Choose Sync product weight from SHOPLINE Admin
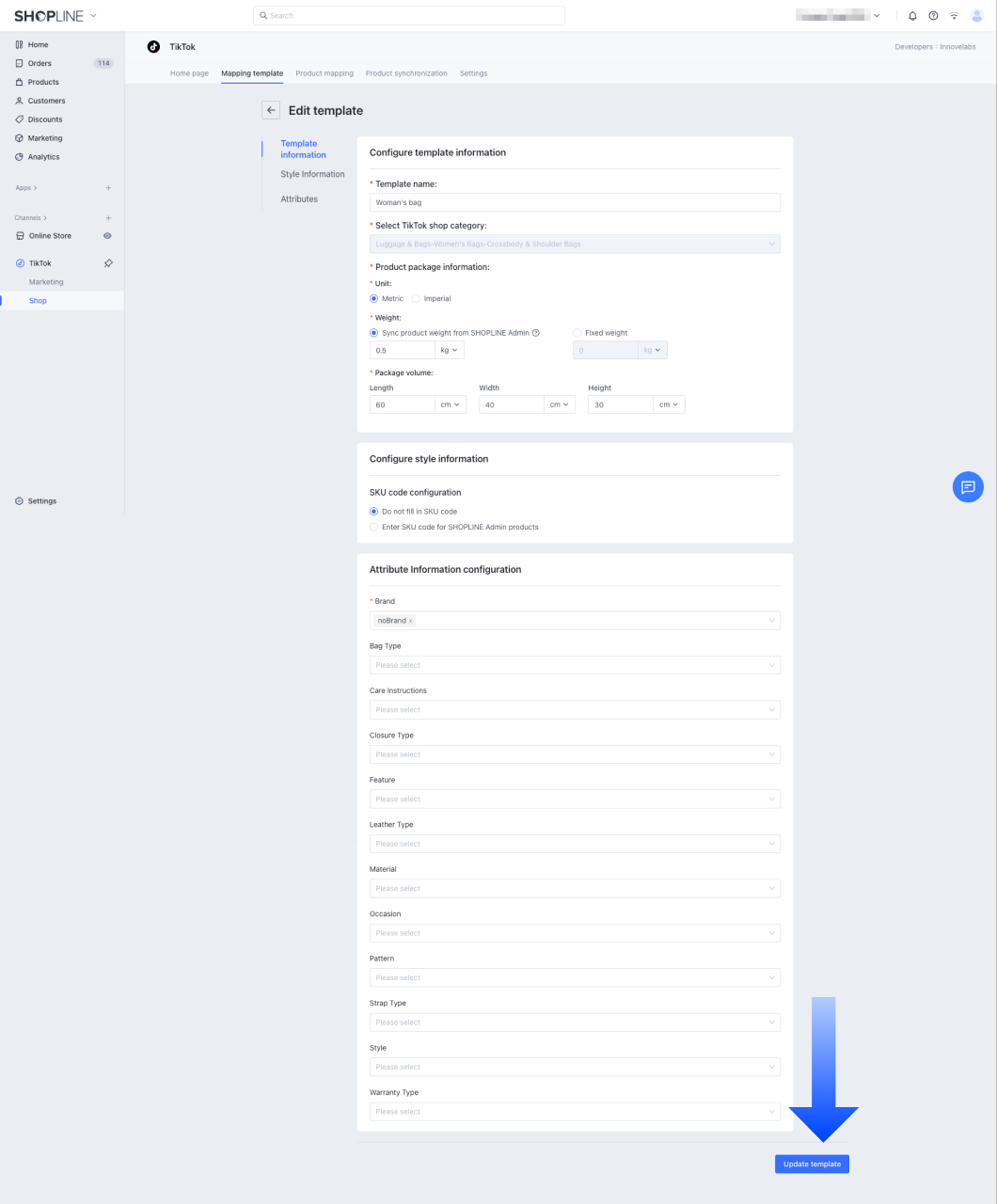 click(374, 333)
